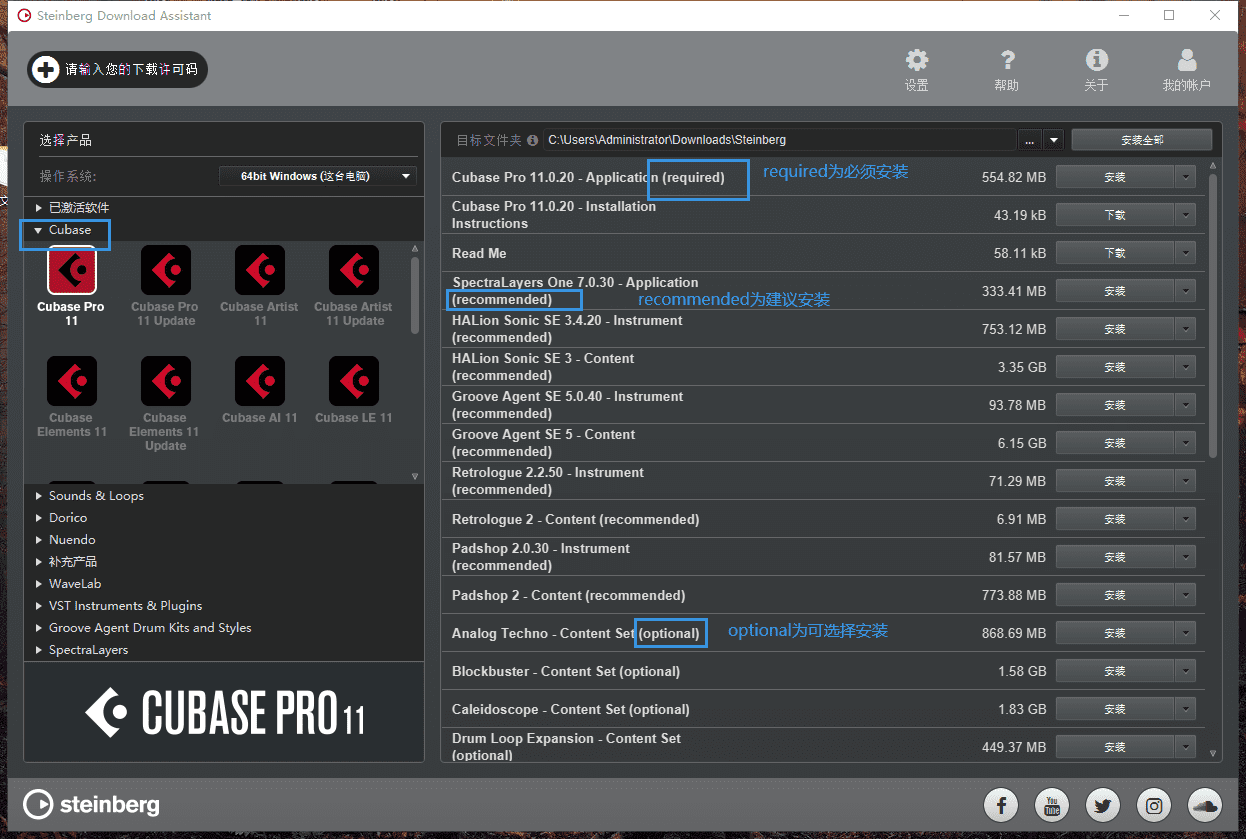Open dropdown arrow beside Cubase Pro Application install
Image resolution: width=1246 pixels, height=839 pixels.
point(1185,177)
